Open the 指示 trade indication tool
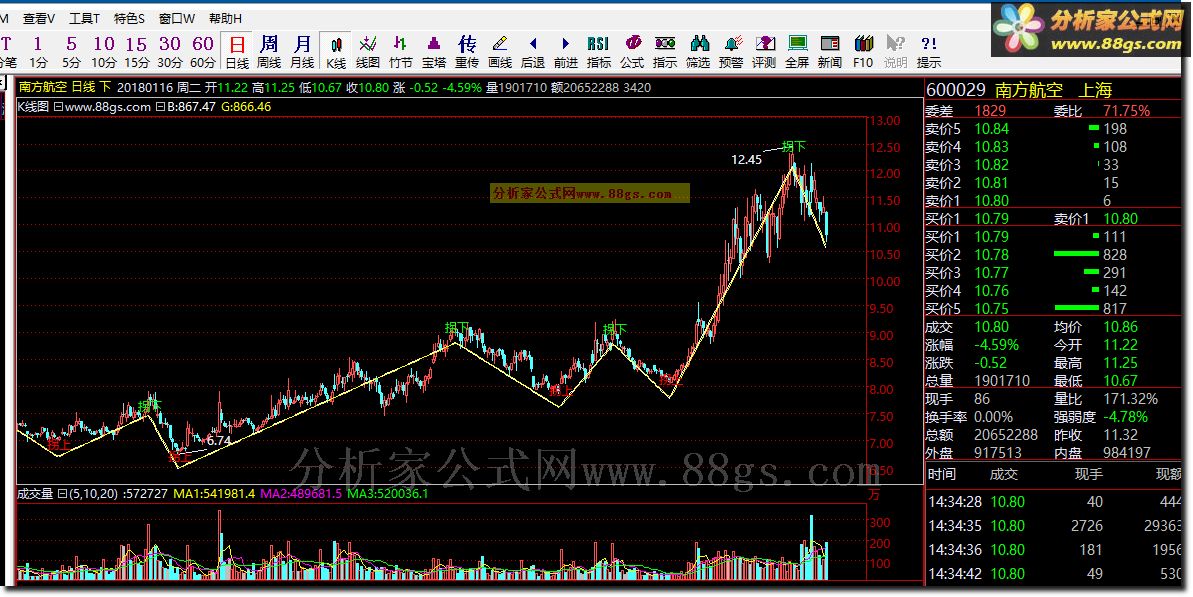The height and width of the screenshot is (597, 1193). click(x=665, y=52)
